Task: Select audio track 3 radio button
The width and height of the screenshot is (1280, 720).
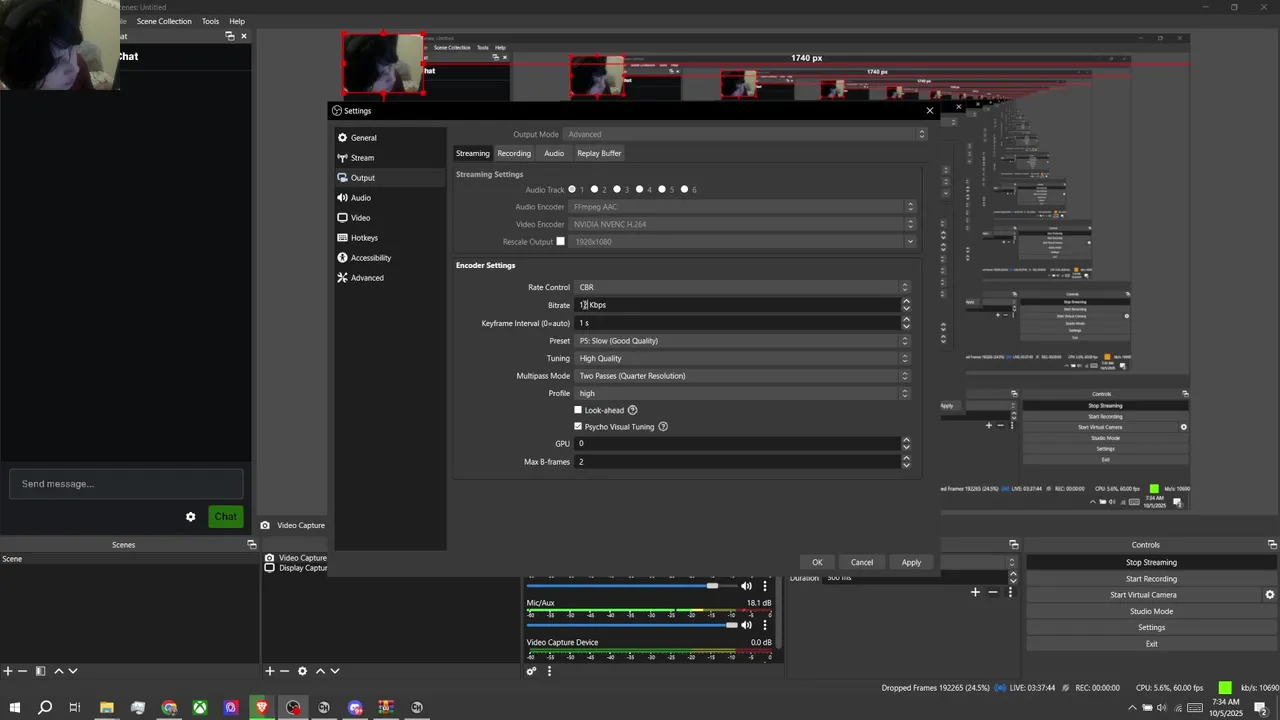Action: (x=617, y=189)
